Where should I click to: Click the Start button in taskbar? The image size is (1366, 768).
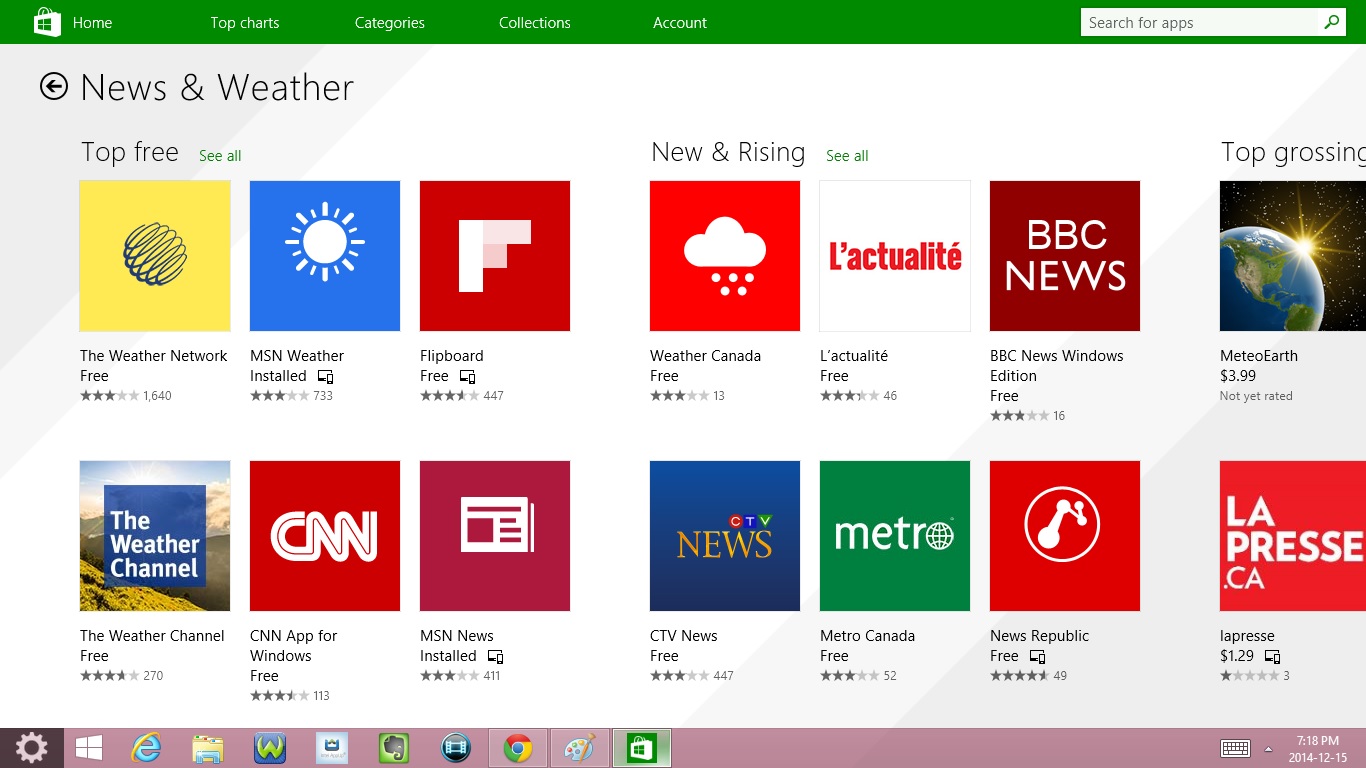pos(88,748)
